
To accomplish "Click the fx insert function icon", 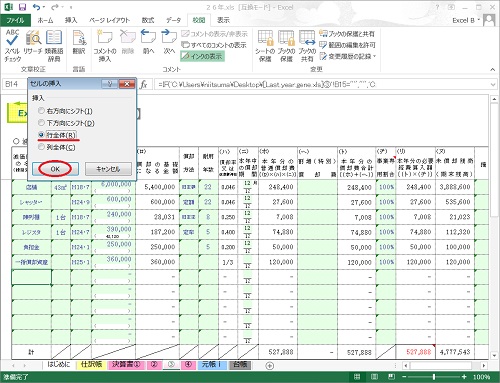I will [144, 84].
